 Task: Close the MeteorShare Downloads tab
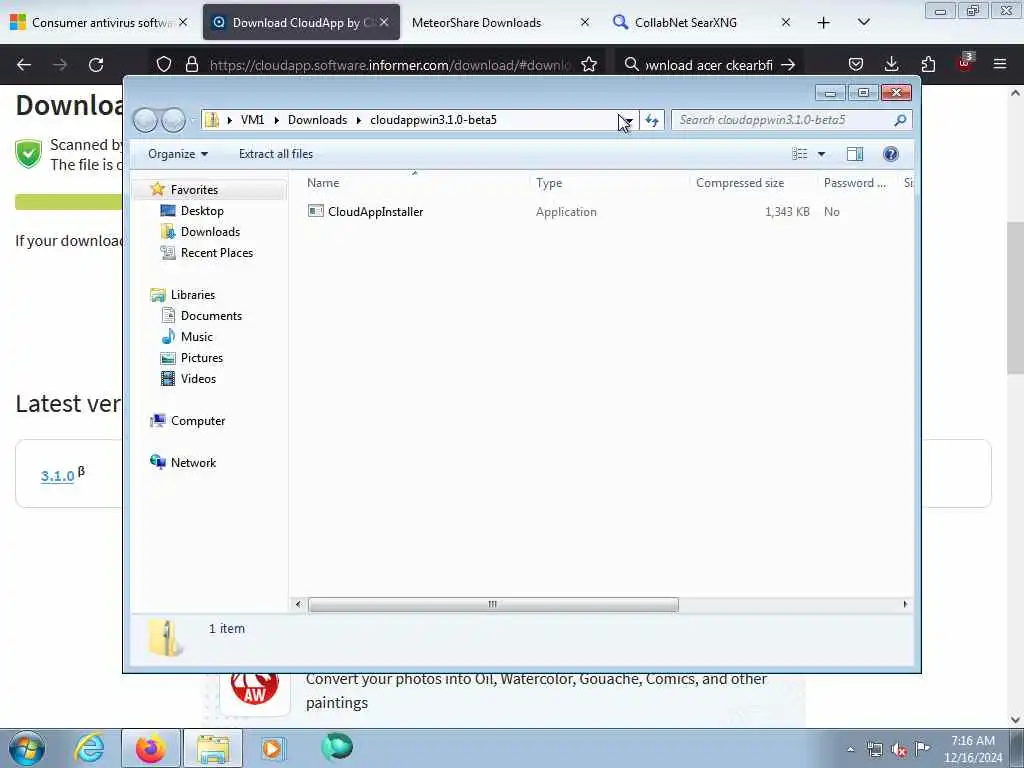click(585, 23)
